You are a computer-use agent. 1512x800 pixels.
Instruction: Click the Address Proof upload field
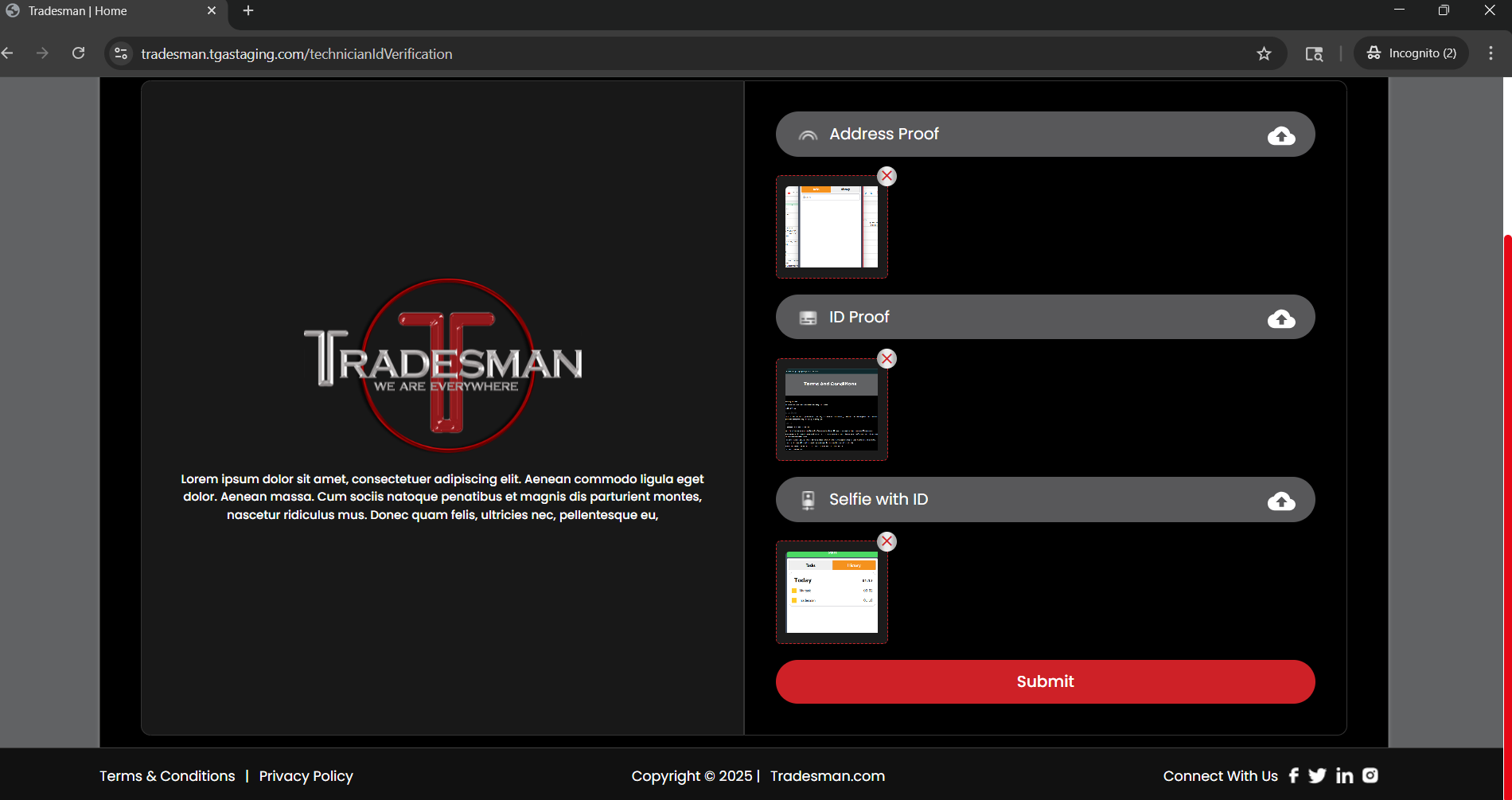[x=1045, y=135]
